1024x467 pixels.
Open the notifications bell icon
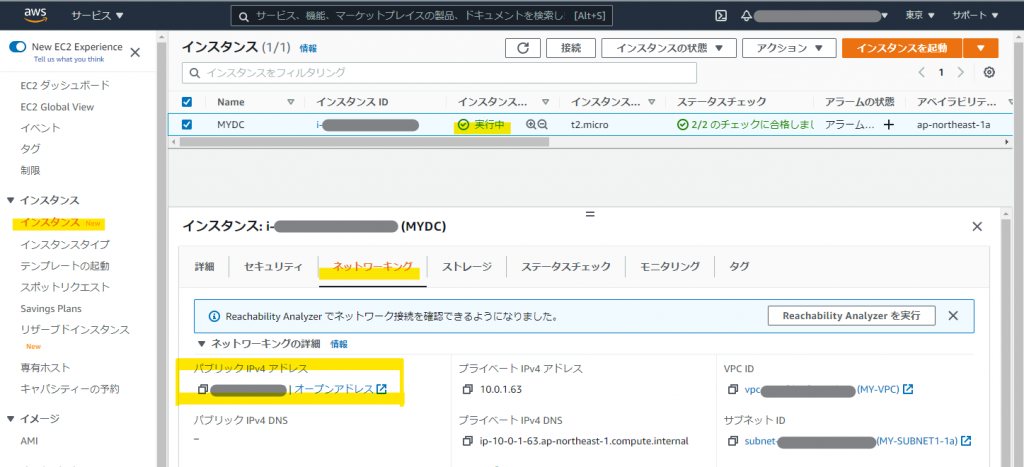[x=746, y=16]
